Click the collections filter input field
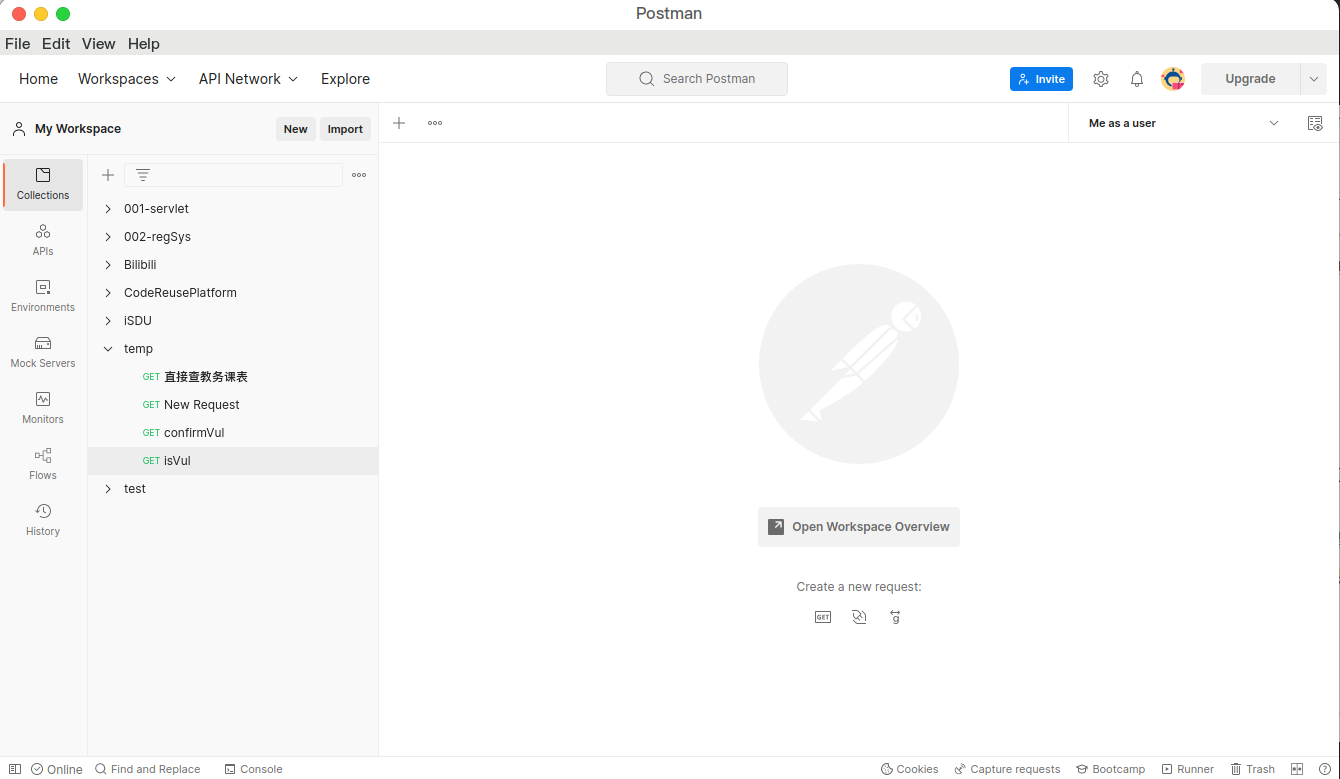 point(233,175)
